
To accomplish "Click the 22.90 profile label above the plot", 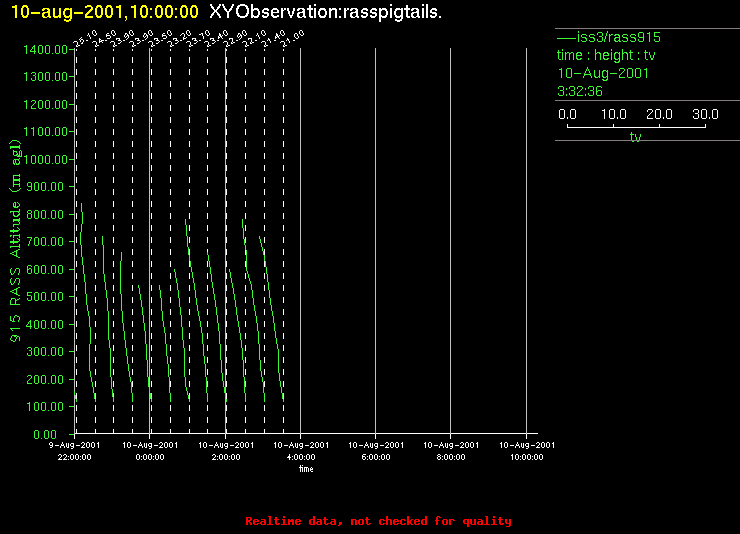I will [x=235, y=39].
